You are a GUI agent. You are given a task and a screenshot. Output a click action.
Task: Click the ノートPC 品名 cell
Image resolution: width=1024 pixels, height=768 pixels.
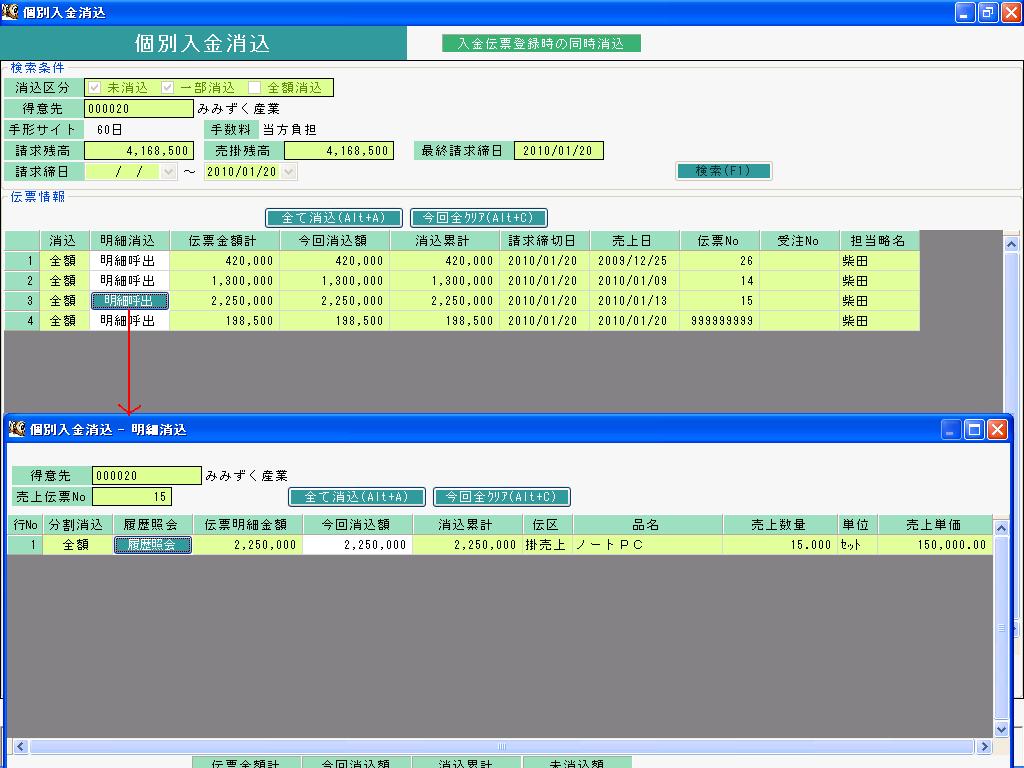[x=648, y=545]
